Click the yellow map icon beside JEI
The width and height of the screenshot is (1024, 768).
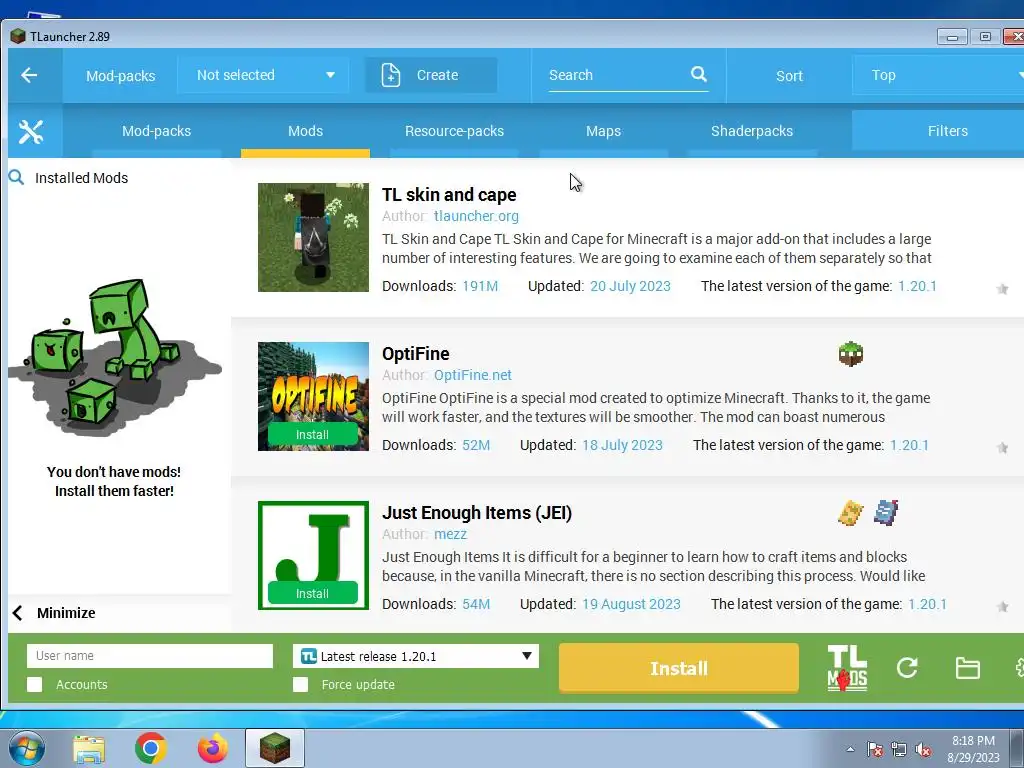pyautogui.click(x=850, y=513)
